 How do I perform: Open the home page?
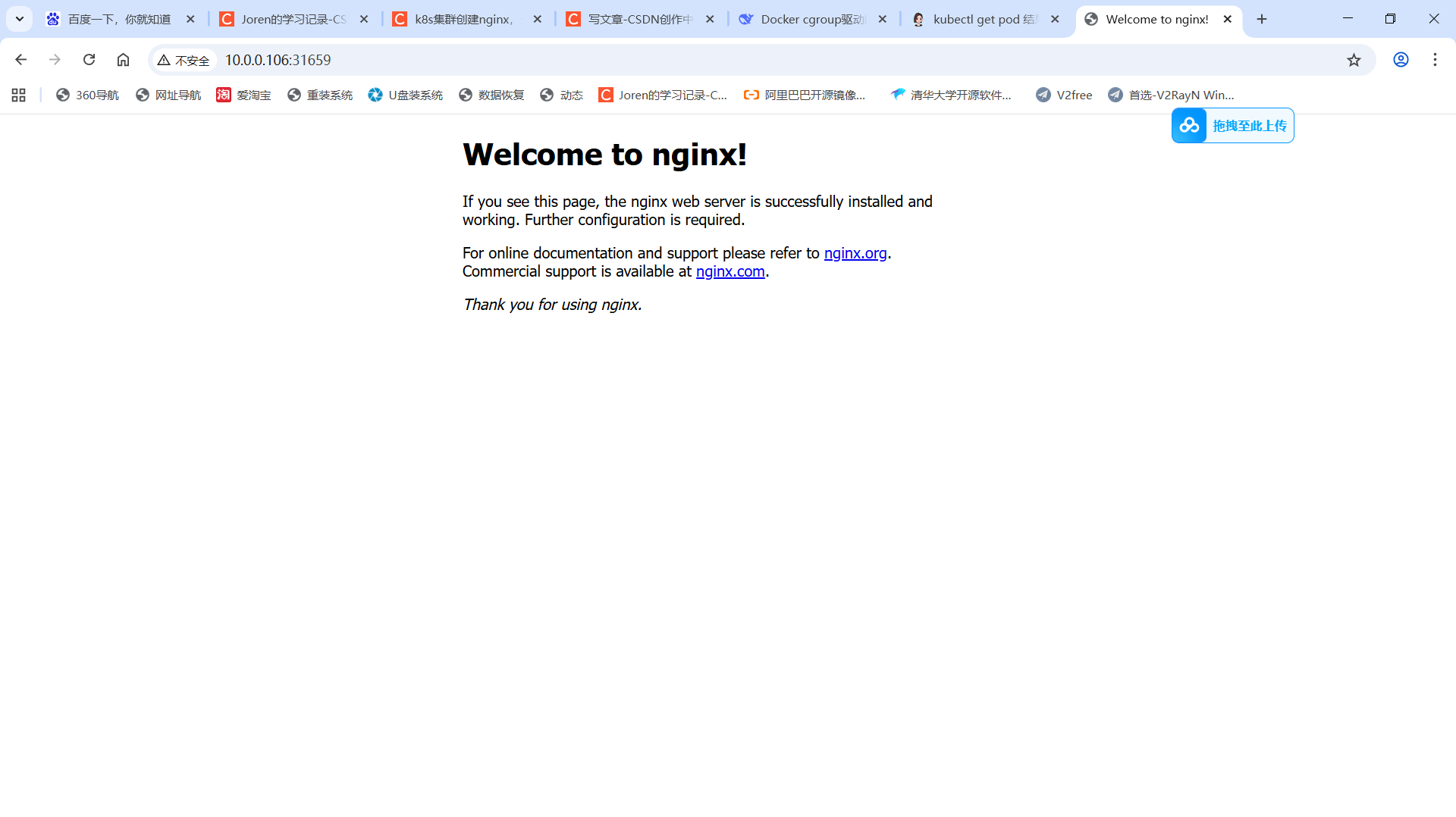click(123, 60)
